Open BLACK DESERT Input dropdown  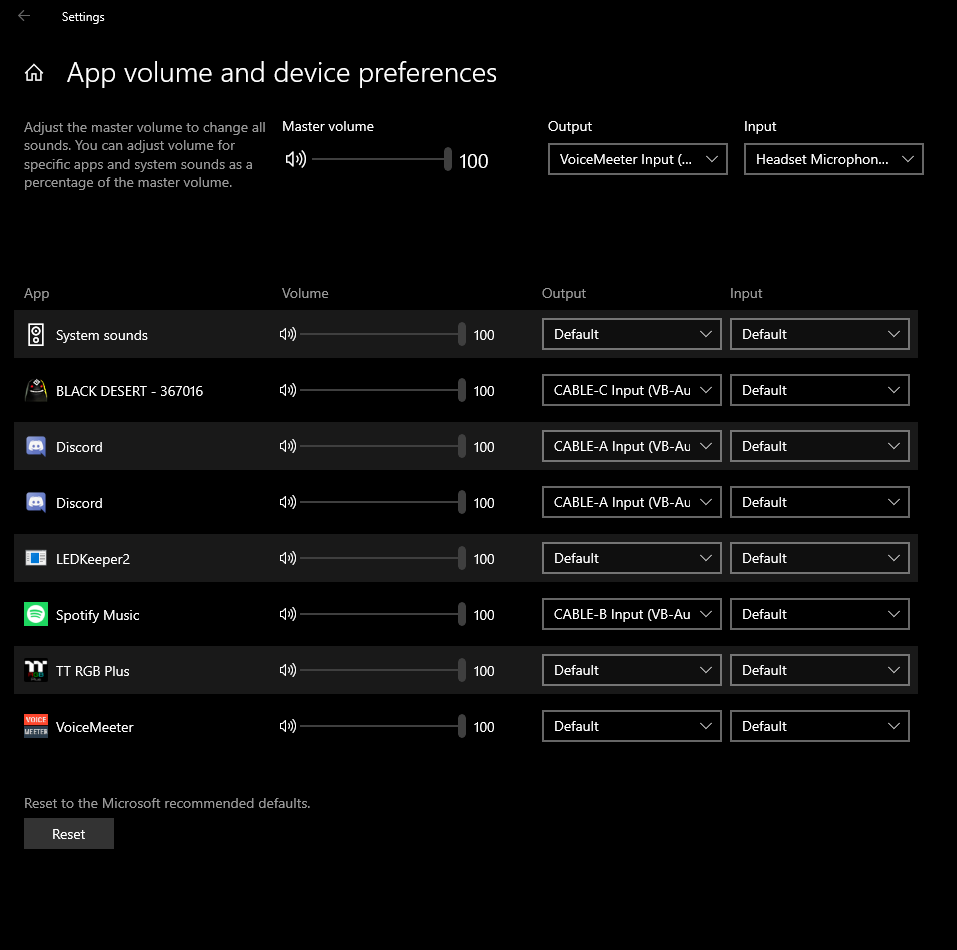(x=820, y=390)
